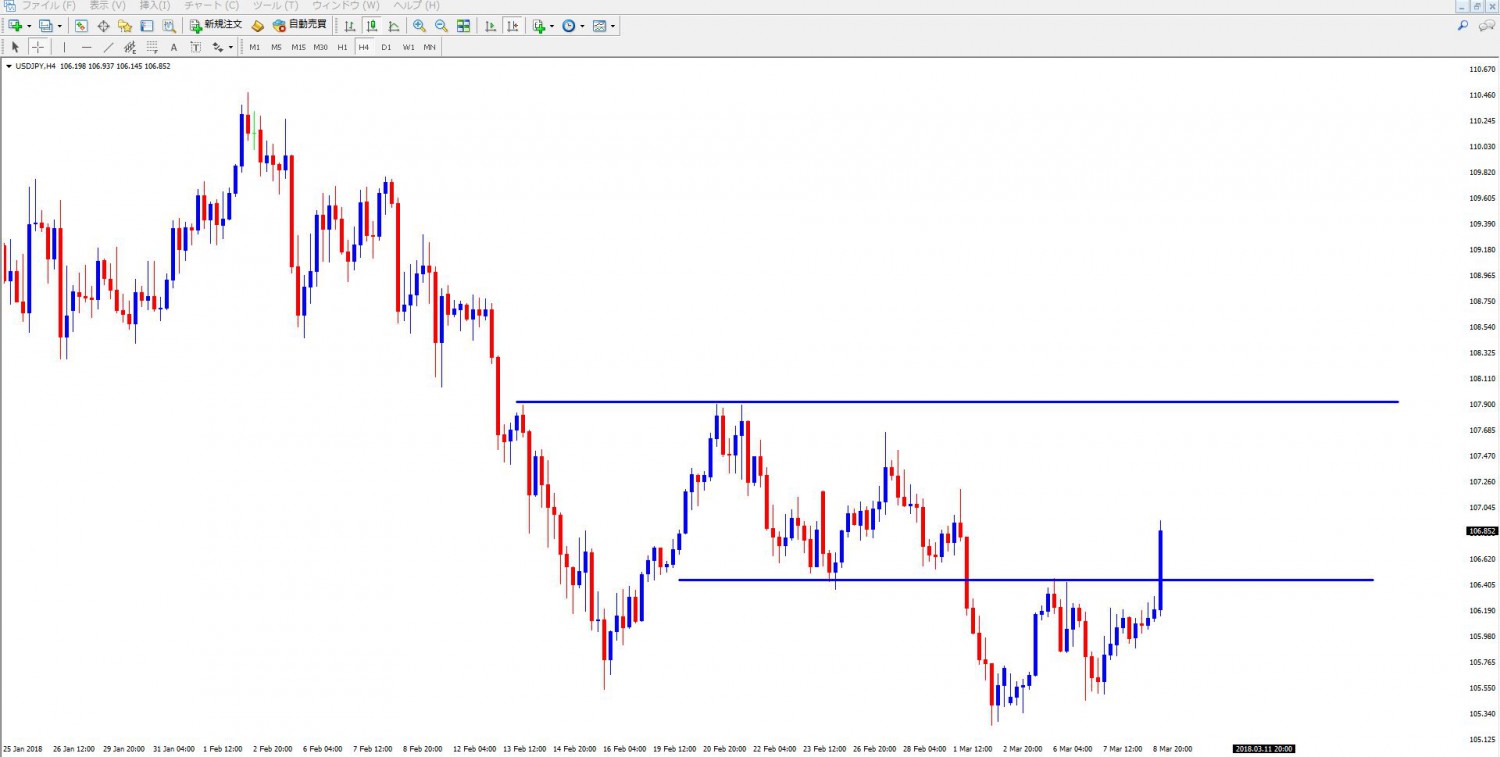Expand the templates dropdown arrow
This screenshot has height=757, width=1500.
(x=612, y=26)
